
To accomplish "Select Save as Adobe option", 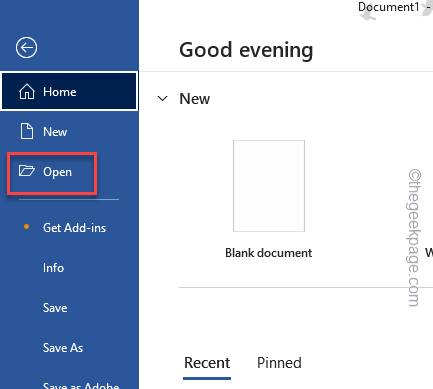I will 81,386.
